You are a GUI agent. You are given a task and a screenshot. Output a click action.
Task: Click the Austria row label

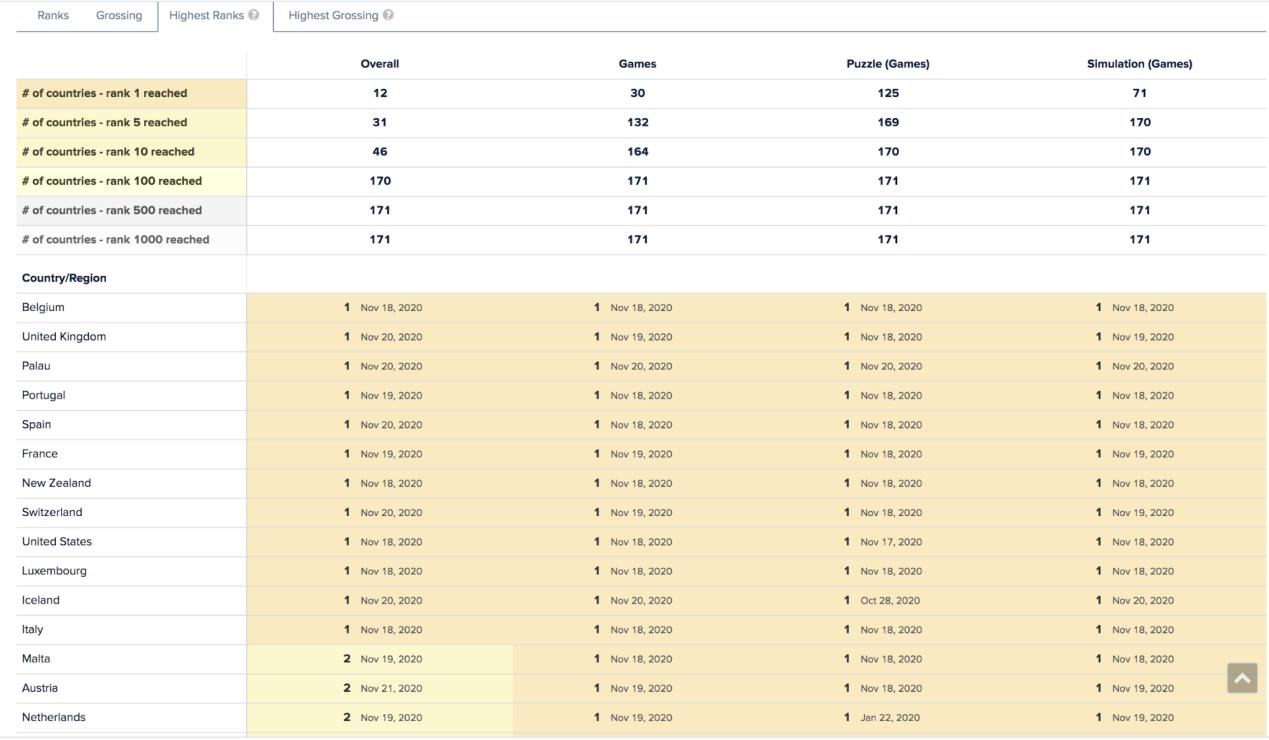click(x=40, y=688)
